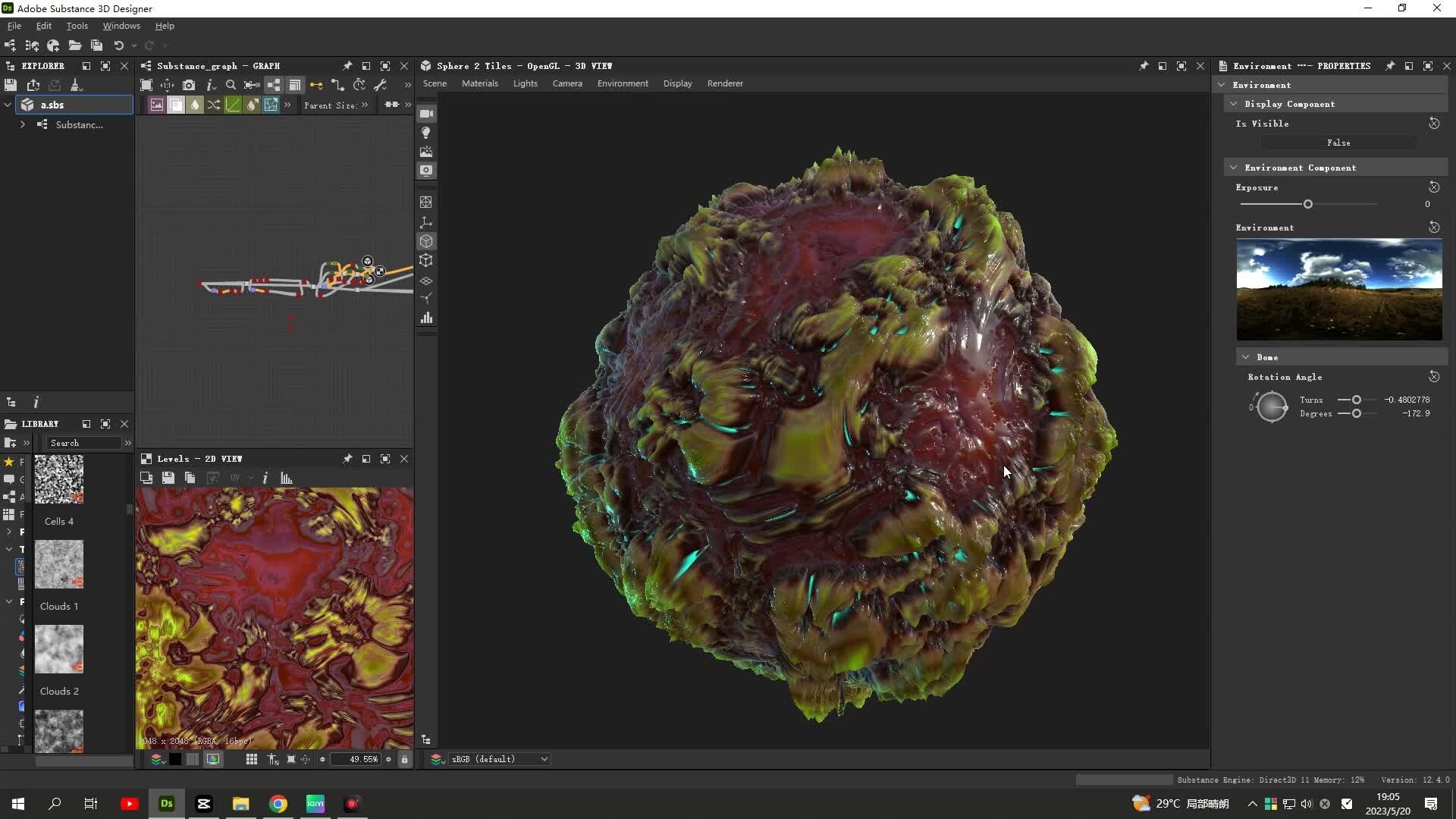Open the histogram icon in the 2D view toolbar
This screenshot has height=819, width=1456.
[287, 478]
